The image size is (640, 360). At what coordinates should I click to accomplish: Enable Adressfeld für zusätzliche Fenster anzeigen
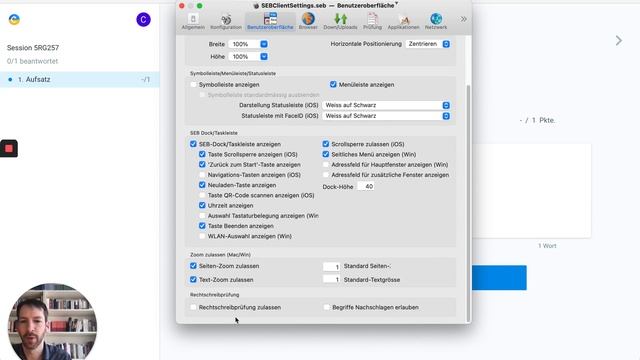(x=326, y=175)
